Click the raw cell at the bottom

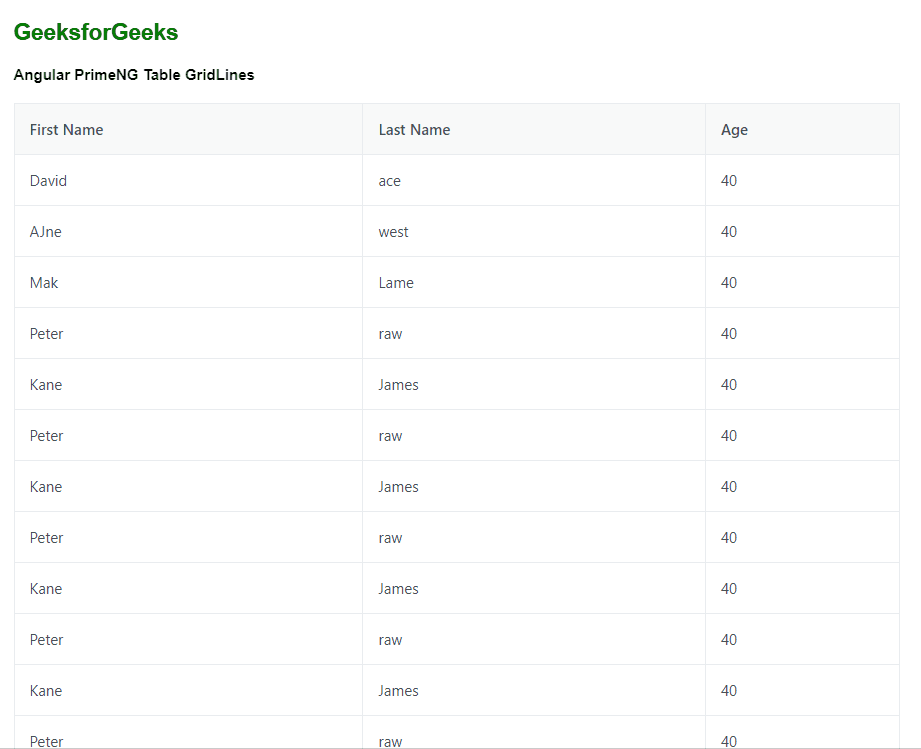[390, 741]
